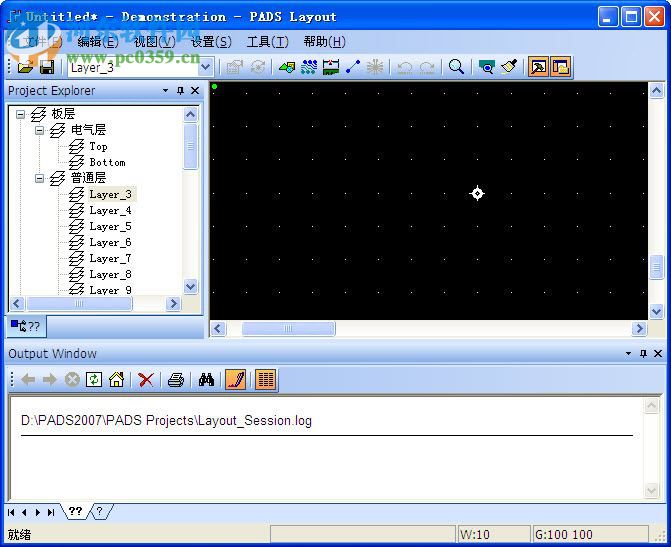Open the 编辑(E) menu
Image resolution: width=671 pixels, height=547 pixels.
pos(98,42)
